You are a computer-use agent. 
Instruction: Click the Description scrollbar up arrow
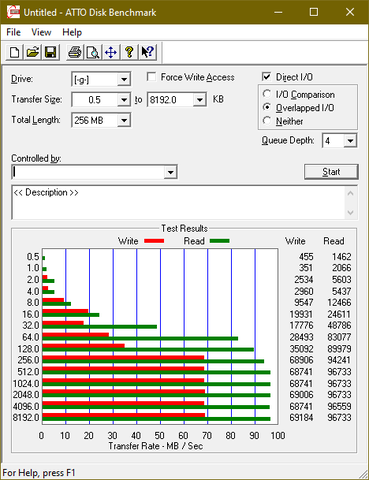pyautogui.click(x=350, y=193)
